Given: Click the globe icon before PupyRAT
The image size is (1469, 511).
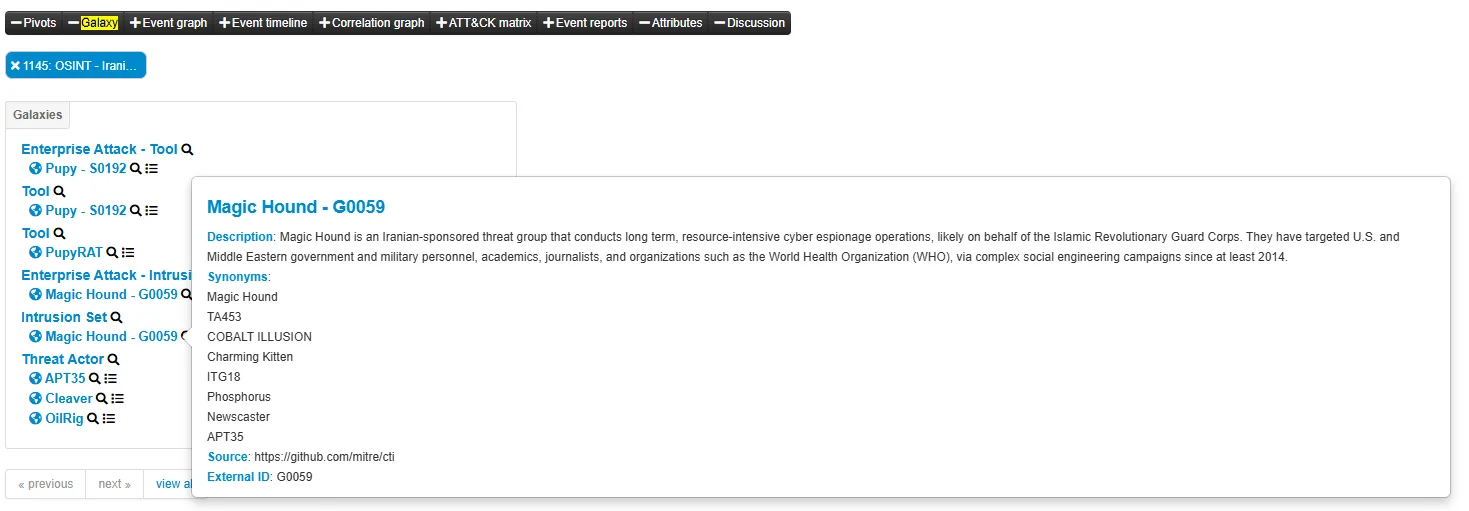Looking at the screenshot, I should click(x=35, y=253).
